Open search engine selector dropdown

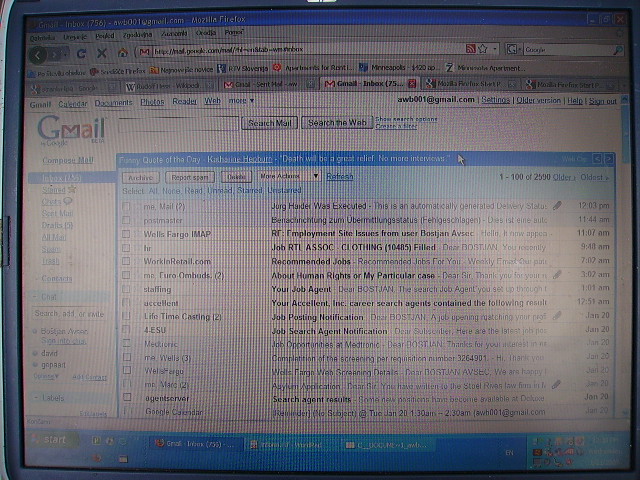[513, 49]
